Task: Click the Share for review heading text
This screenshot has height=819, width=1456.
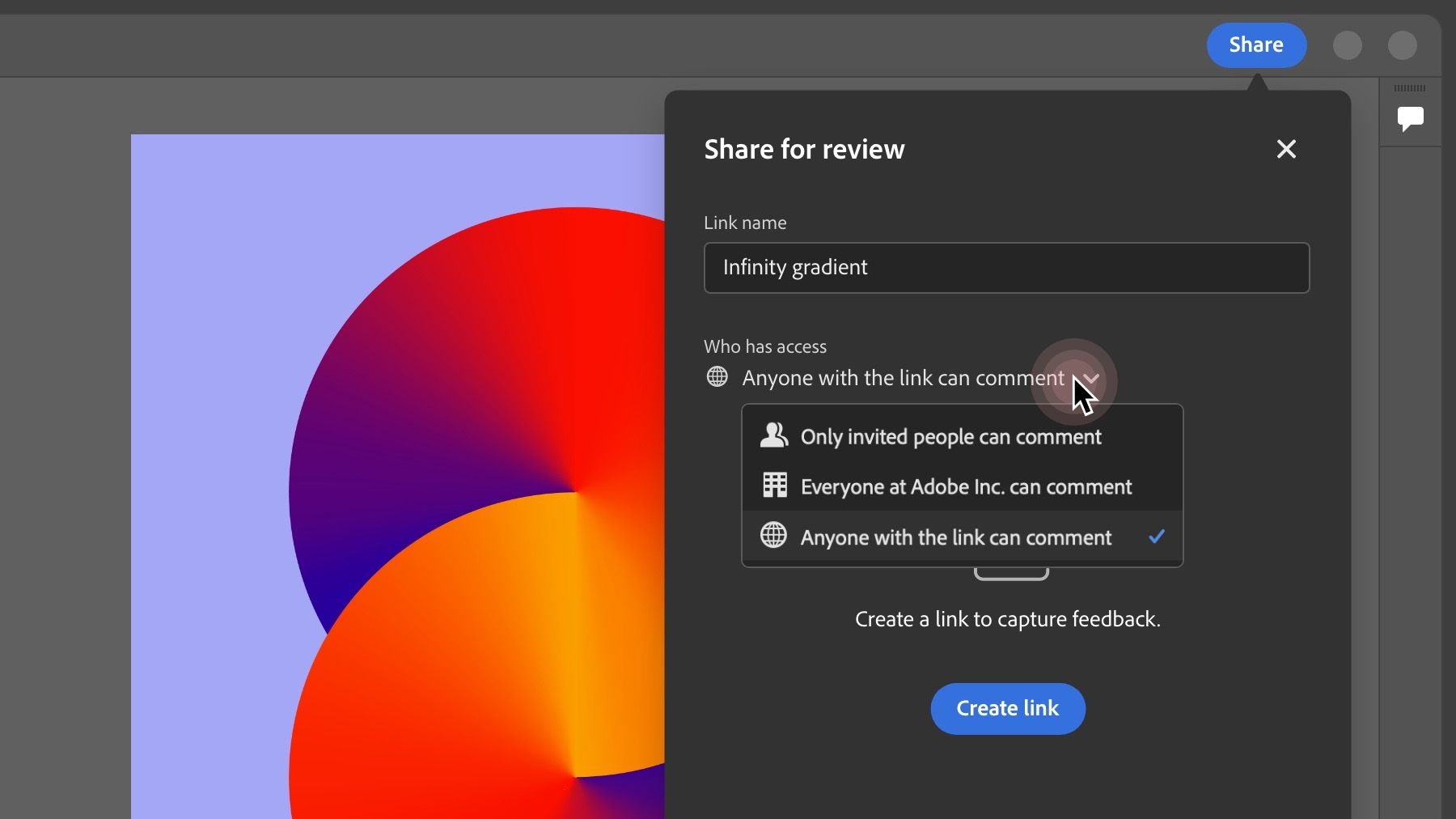Action: (x=804, y=149)
